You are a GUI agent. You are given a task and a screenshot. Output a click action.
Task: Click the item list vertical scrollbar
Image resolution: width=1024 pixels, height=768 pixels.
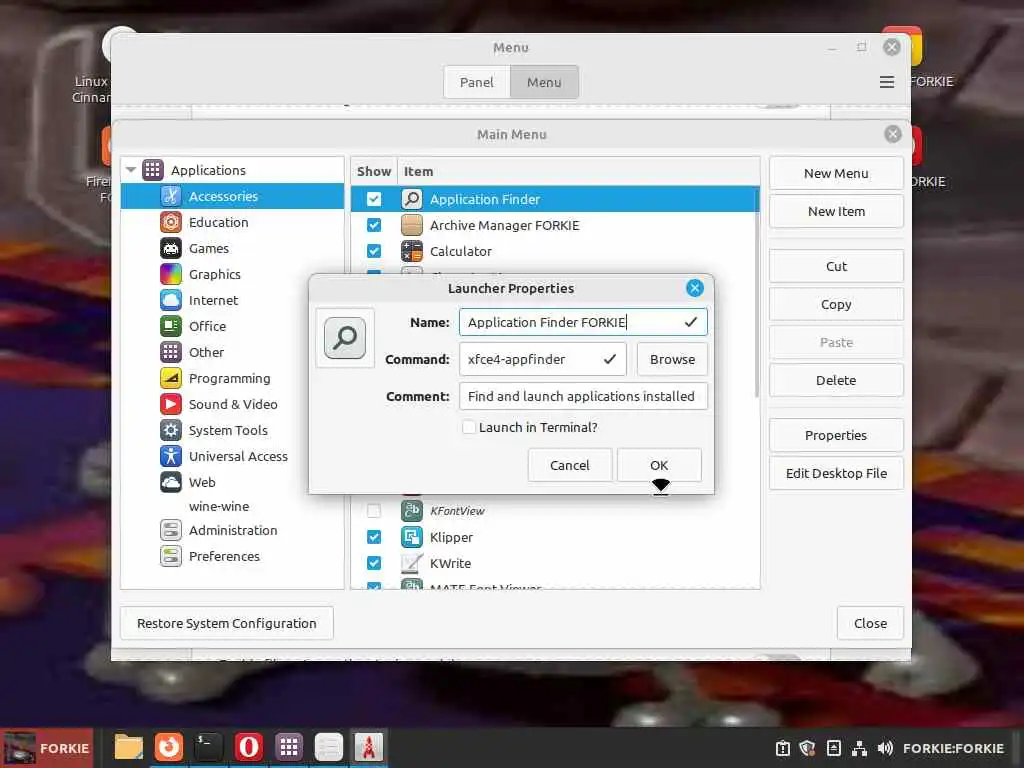[x=757, y=293]
